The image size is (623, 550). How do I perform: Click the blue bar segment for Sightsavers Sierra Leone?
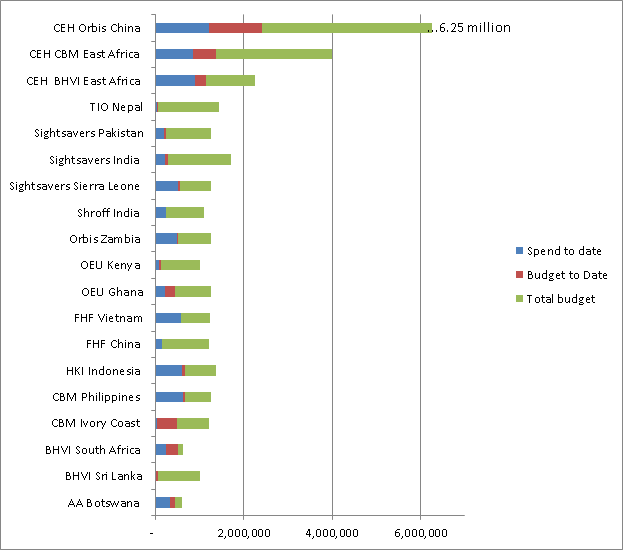167,186
